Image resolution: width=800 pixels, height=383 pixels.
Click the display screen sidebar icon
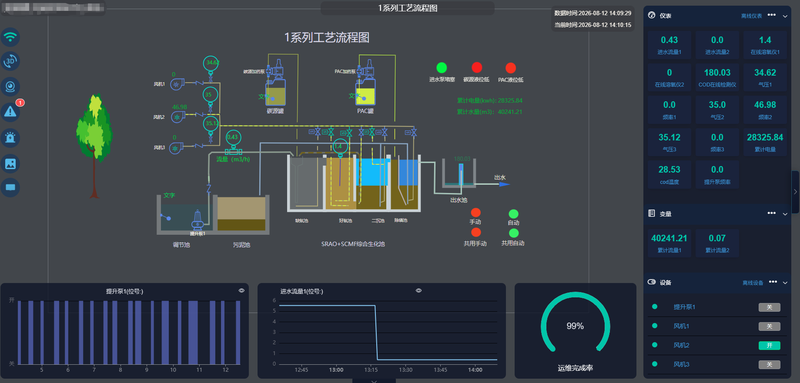pos(10,187)
